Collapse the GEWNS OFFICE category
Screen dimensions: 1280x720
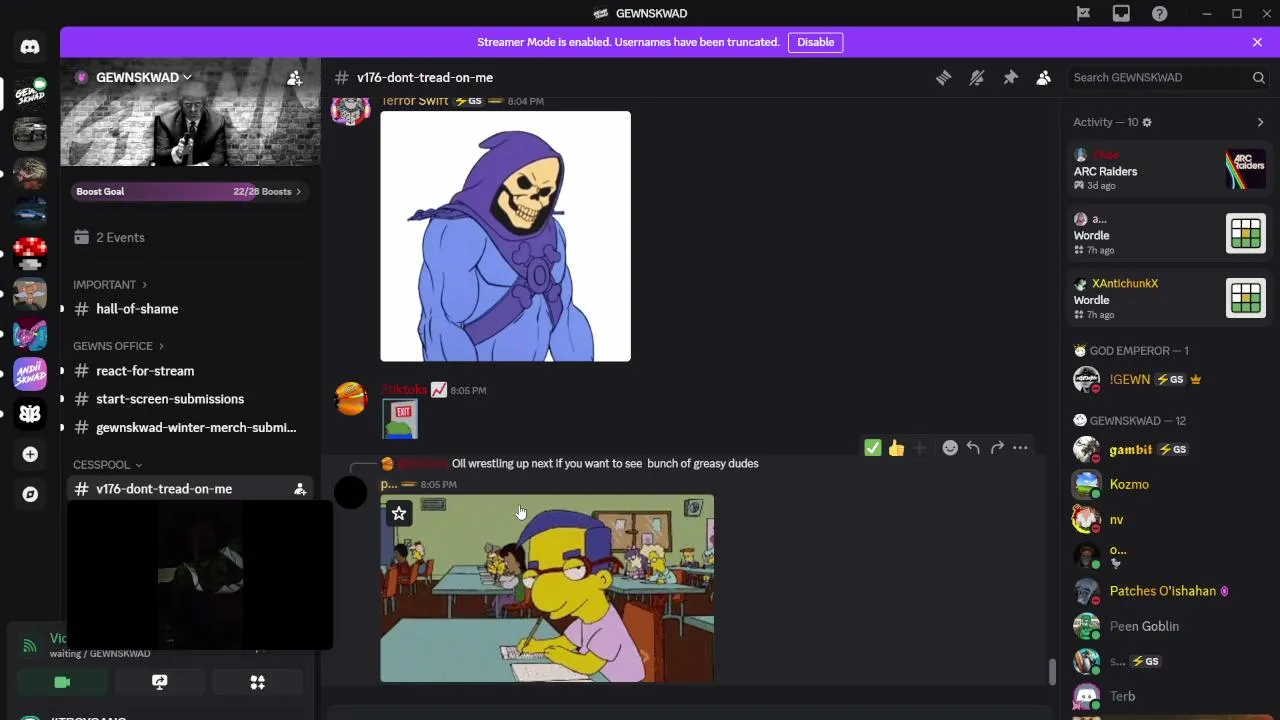[x=118, y=346]
